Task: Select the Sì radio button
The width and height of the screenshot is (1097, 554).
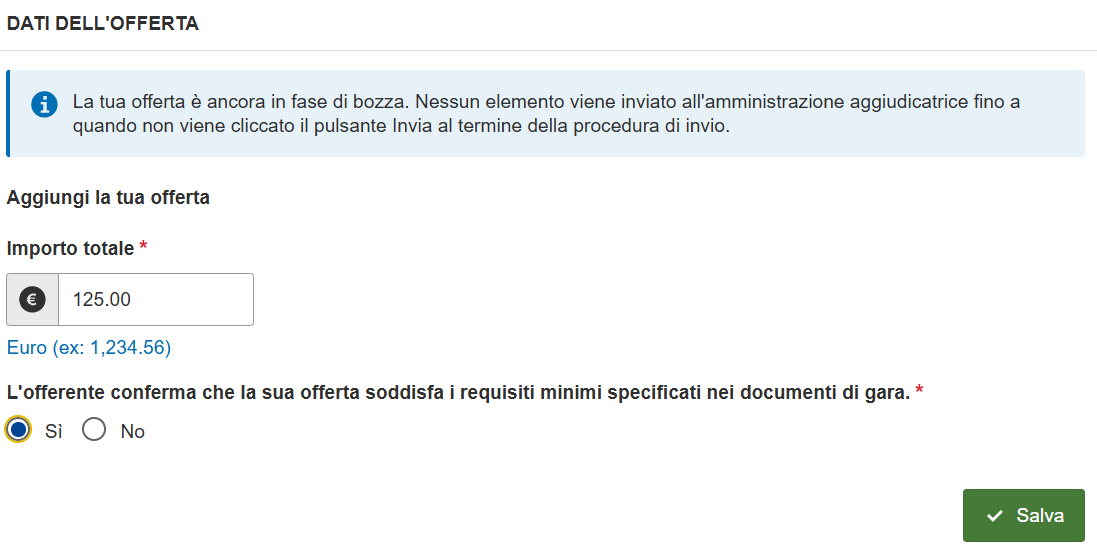Action: tap(18, 429)
